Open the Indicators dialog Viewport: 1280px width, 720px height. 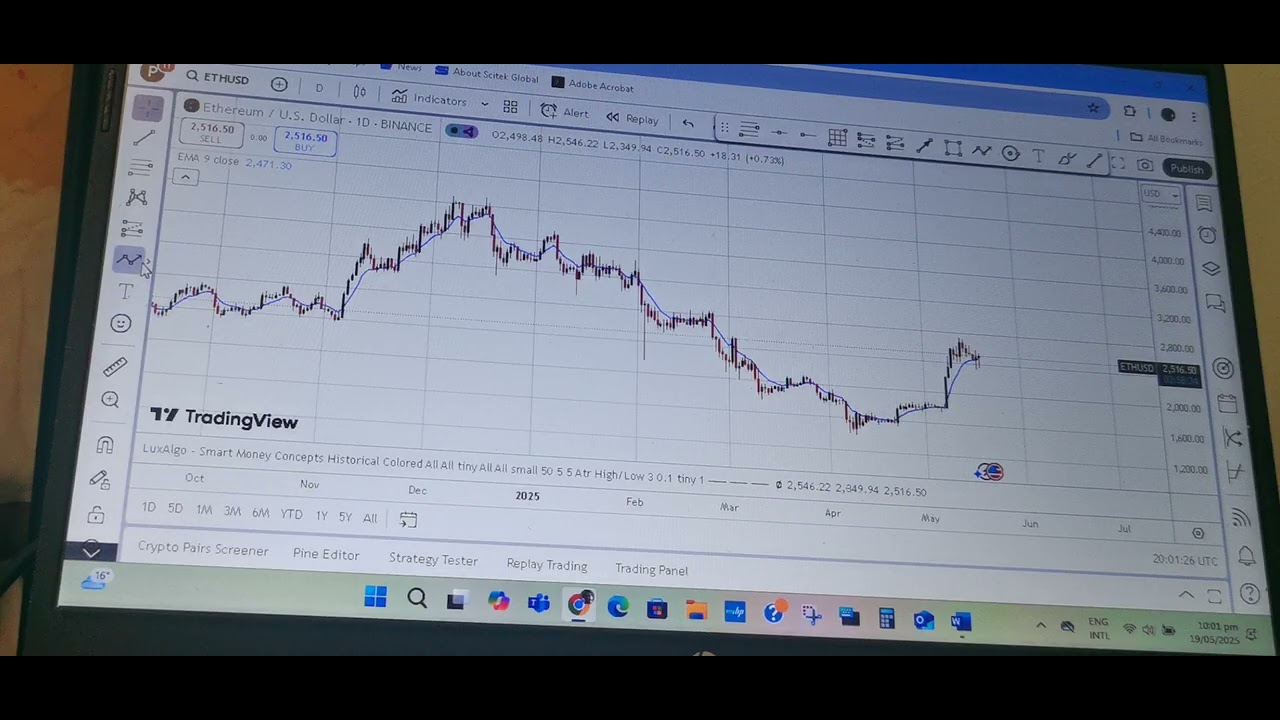[429, 98]
